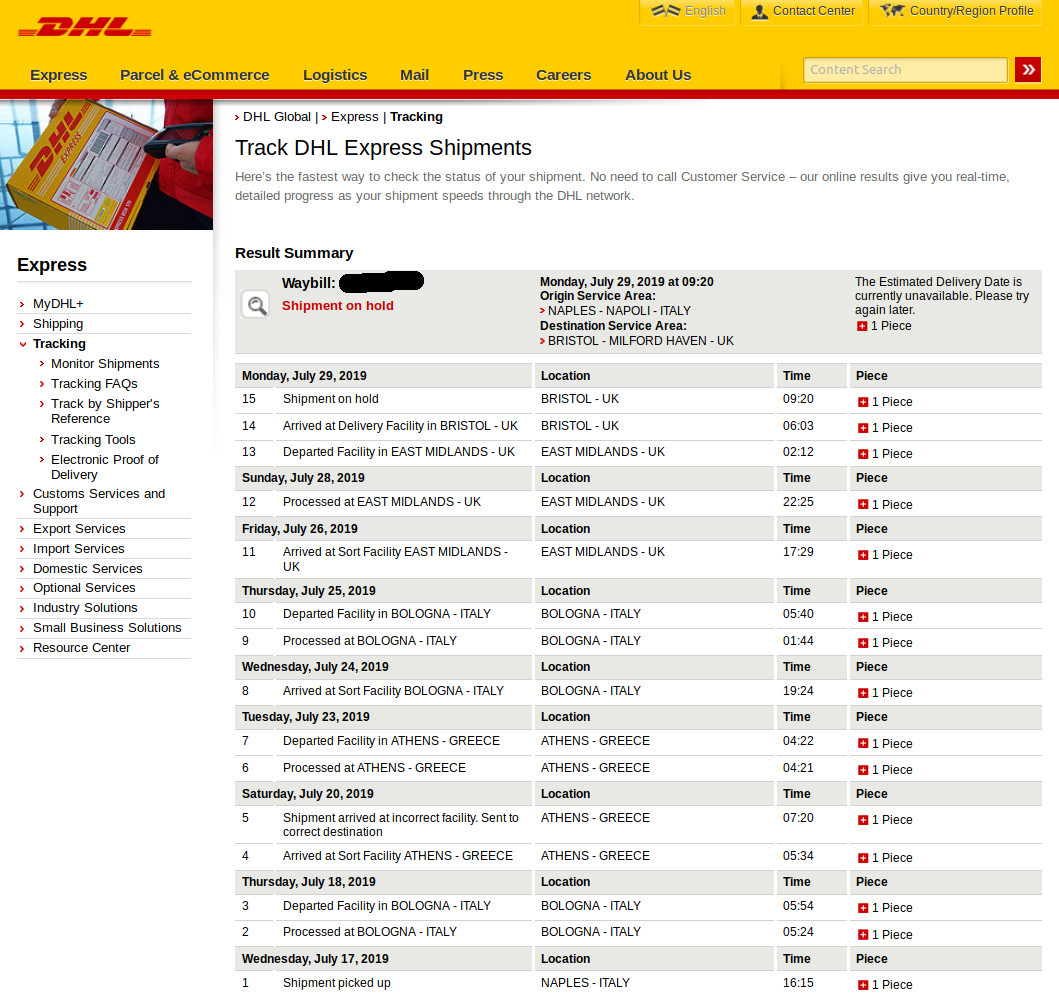Click the Track DHL Express Shipments heading
Viewport: 1059px width, 999px height.
click(x=383, y=148)
